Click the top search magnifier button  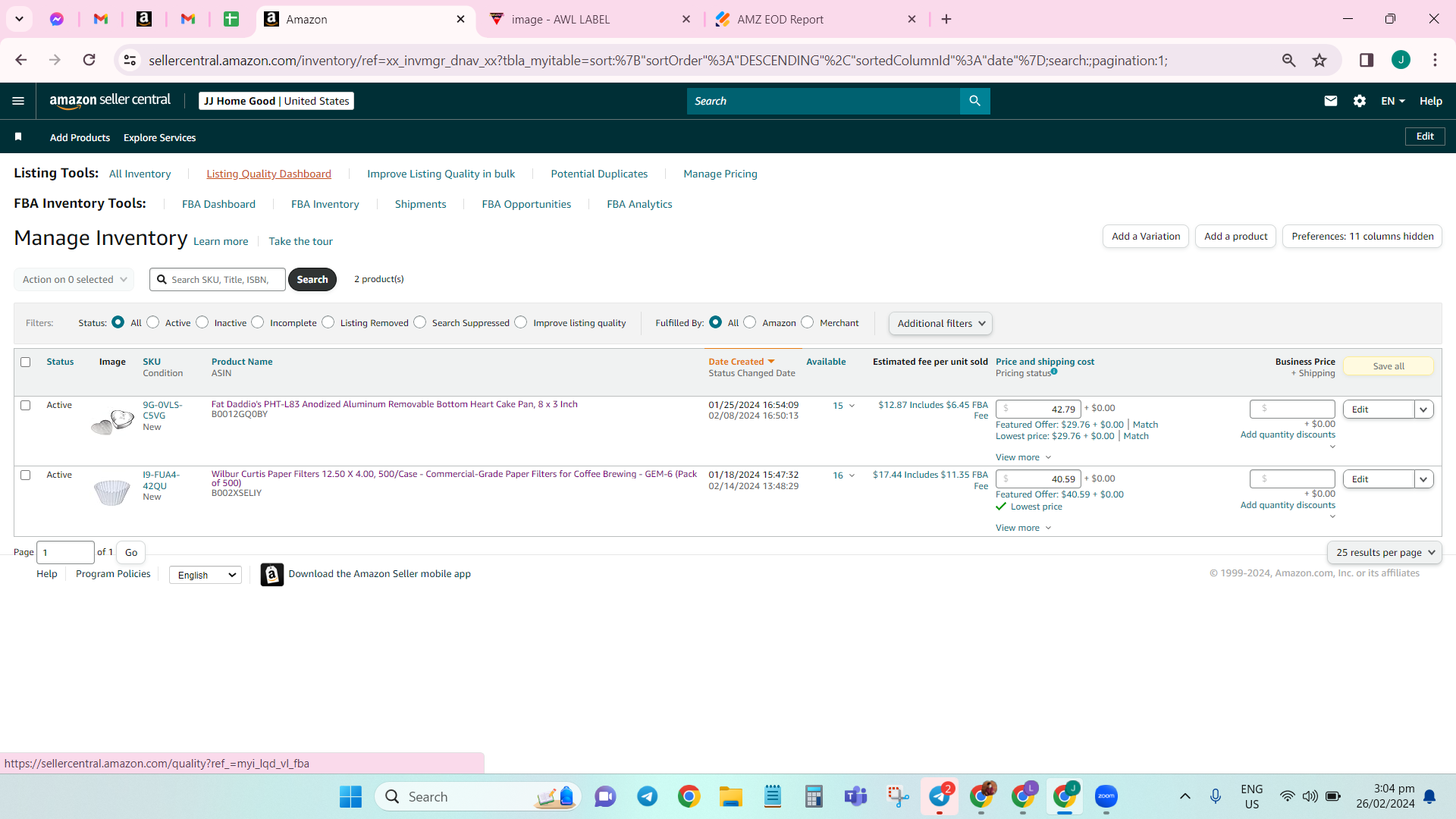point(974,101)
